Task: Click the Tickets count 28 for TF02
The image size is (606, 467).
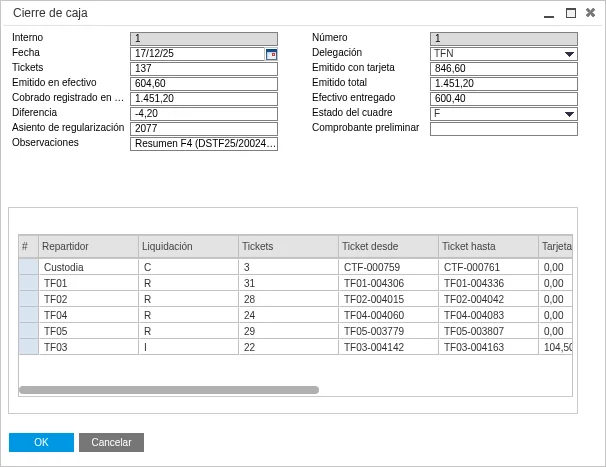Action: (288, 299)
